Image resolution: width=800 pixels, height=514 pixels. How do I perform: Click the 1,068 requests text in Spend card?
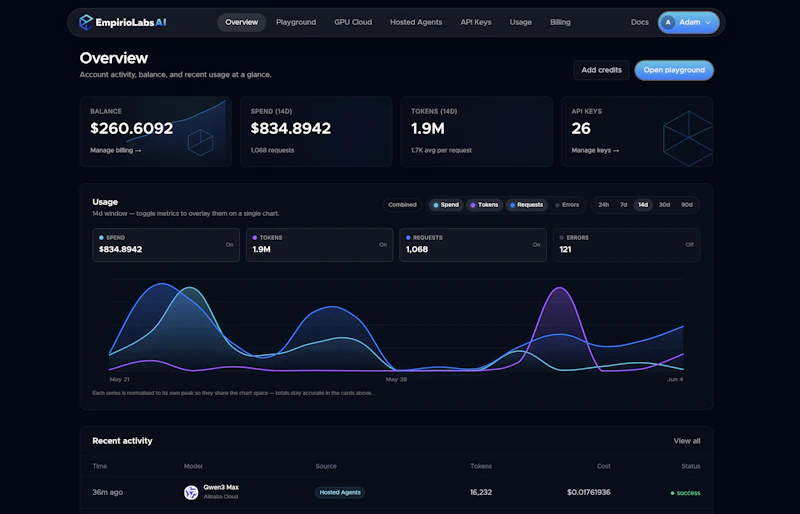272,150
